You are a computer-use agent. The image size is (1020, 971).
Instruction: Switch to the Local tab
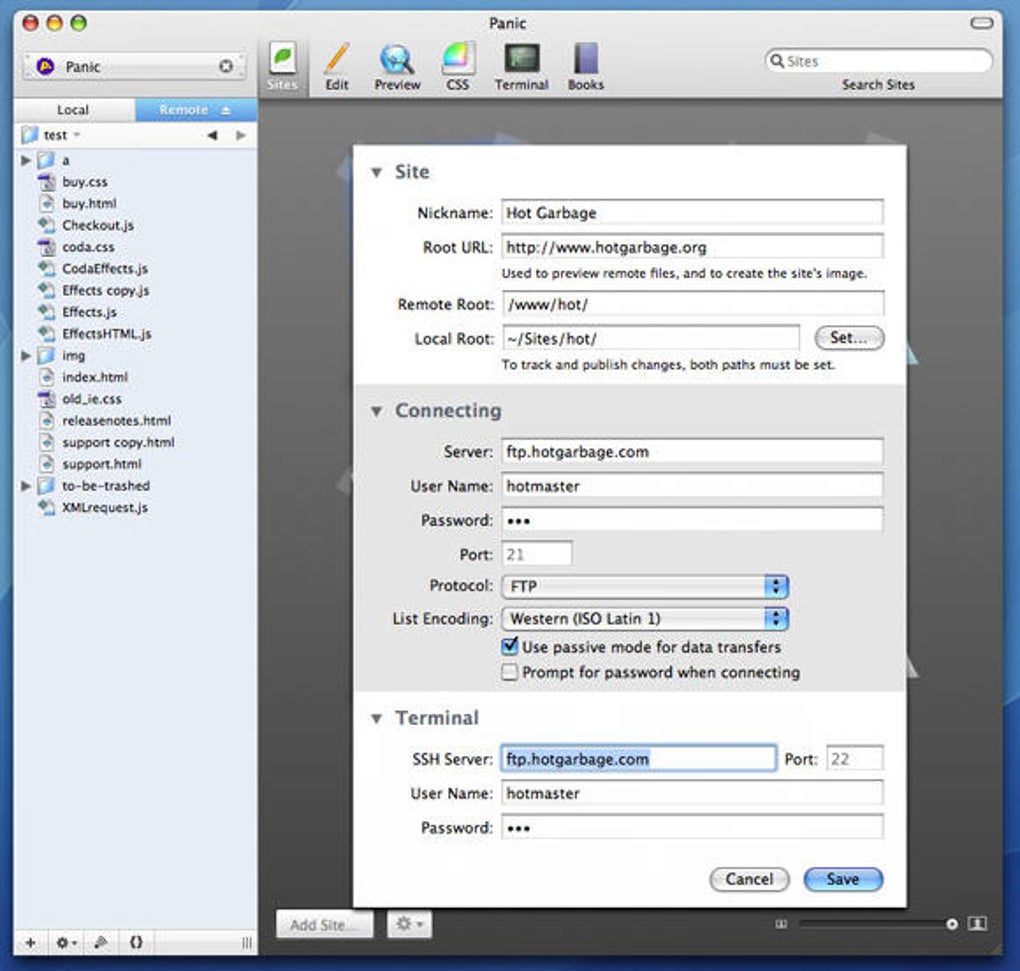point(73,110)
